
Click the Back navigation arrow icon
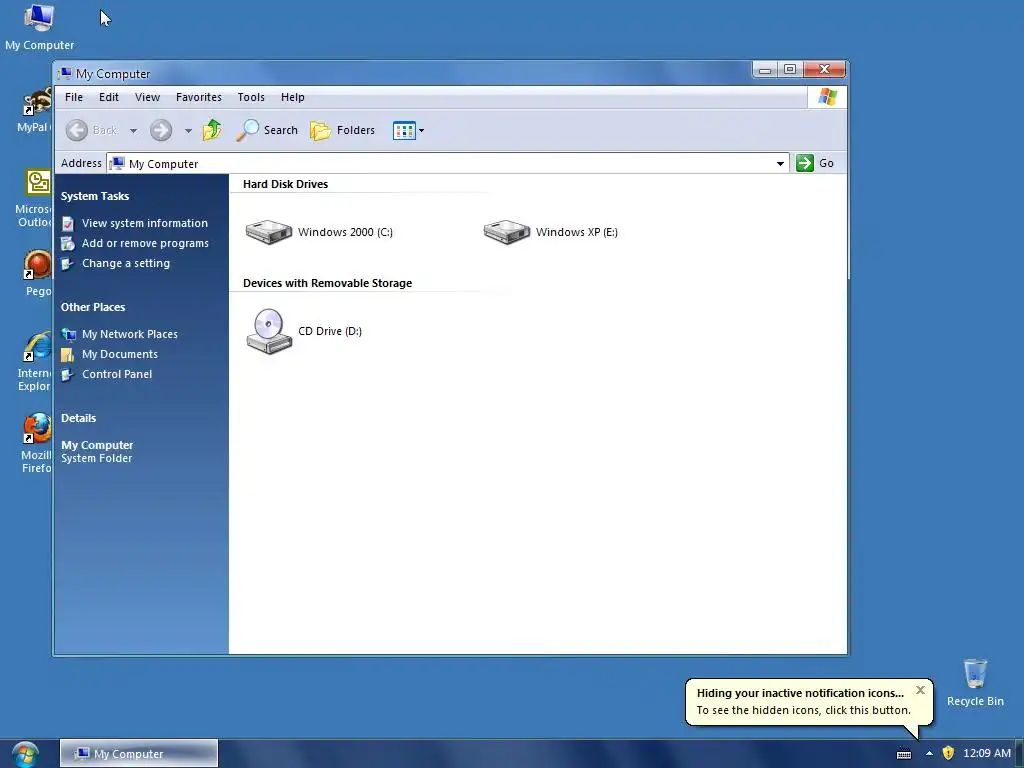(77, 130)
